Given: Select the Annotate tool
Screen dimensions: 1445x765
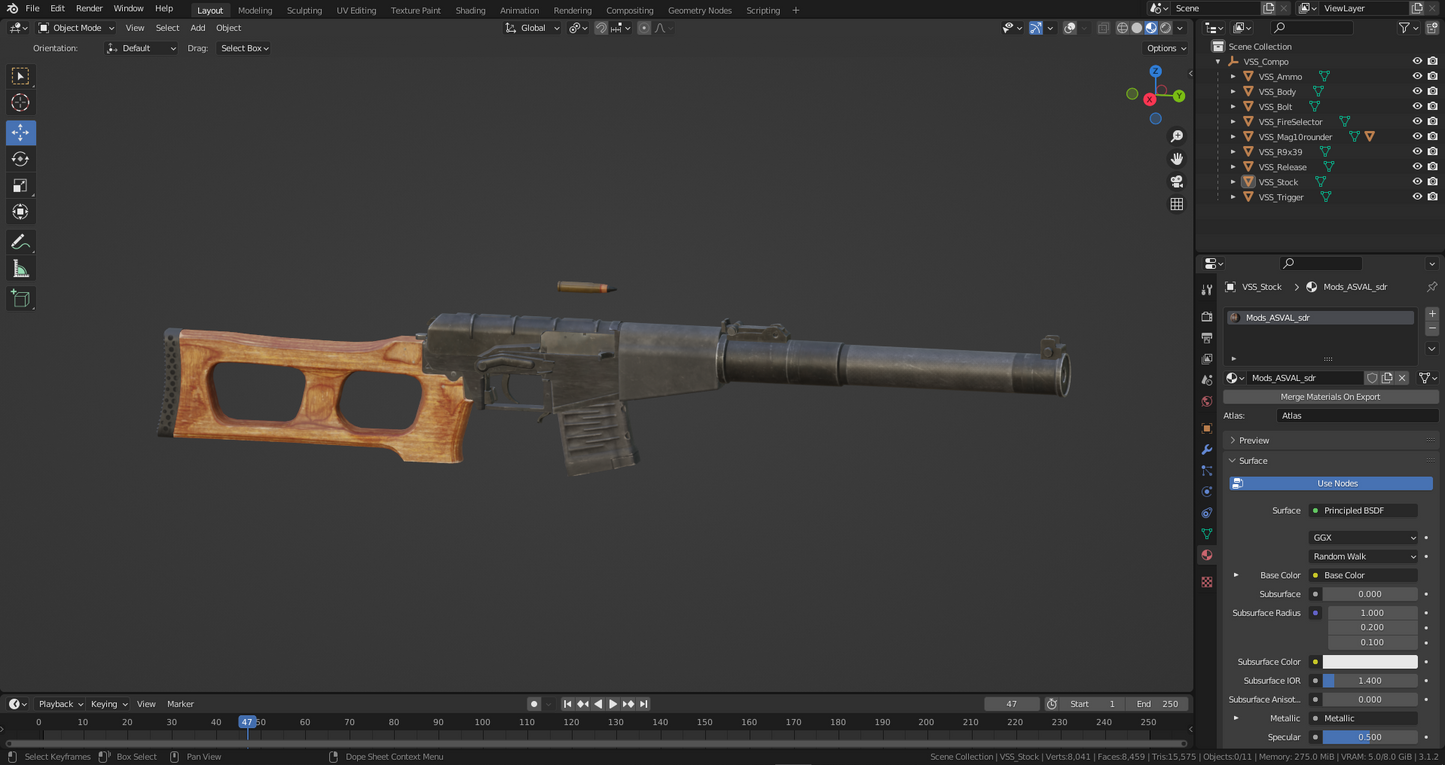Looking at the screenshot, I should pos(20,242).
